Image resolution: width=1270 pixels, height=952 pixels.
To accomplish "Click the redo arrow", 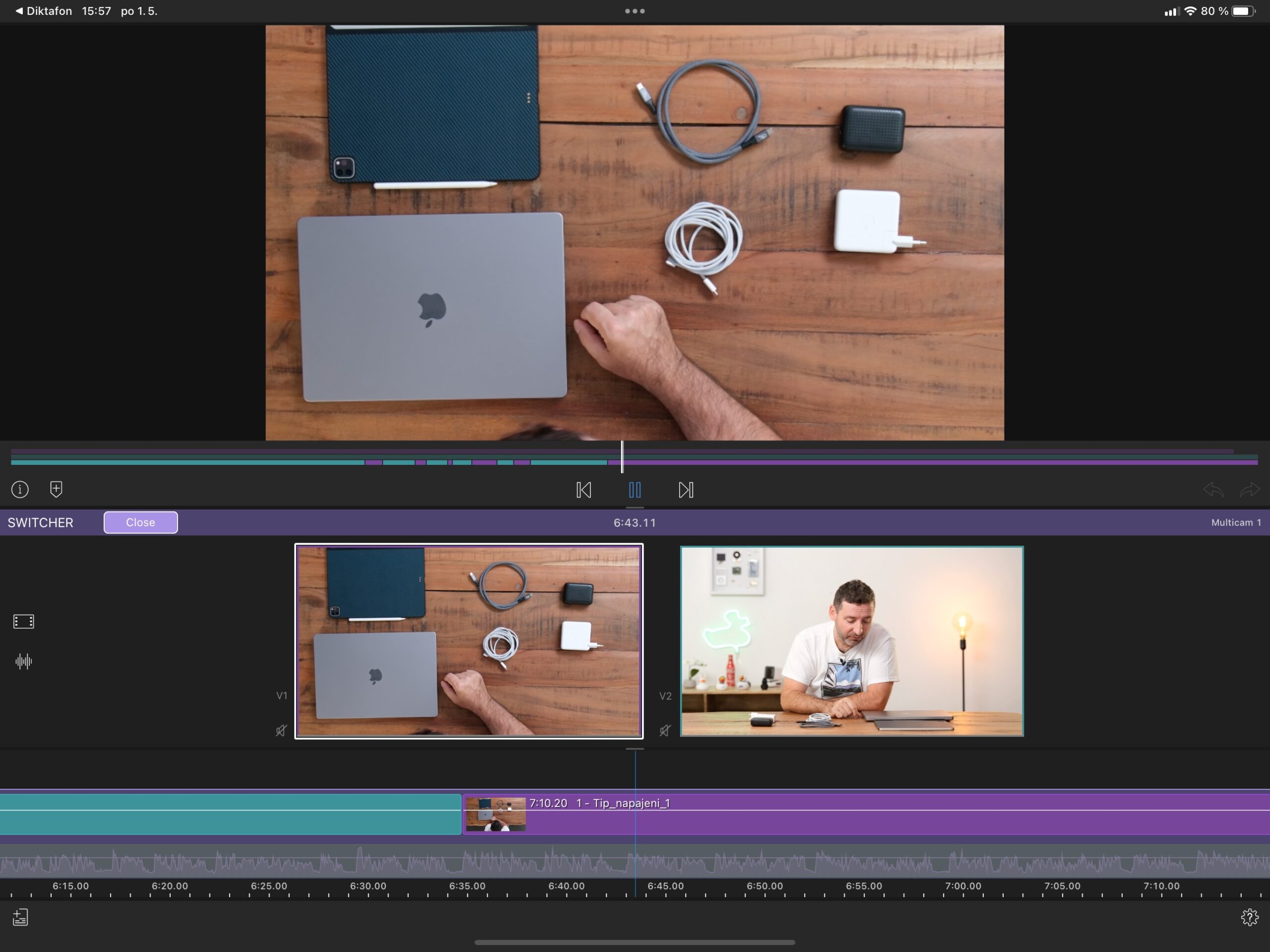I will click(x=1249, y=490).
